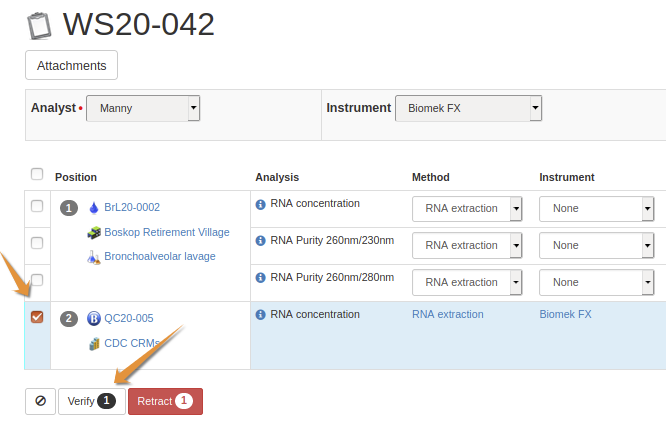
Task: Toggle the select-all checkbox in table header
Action: coord(37,174)
